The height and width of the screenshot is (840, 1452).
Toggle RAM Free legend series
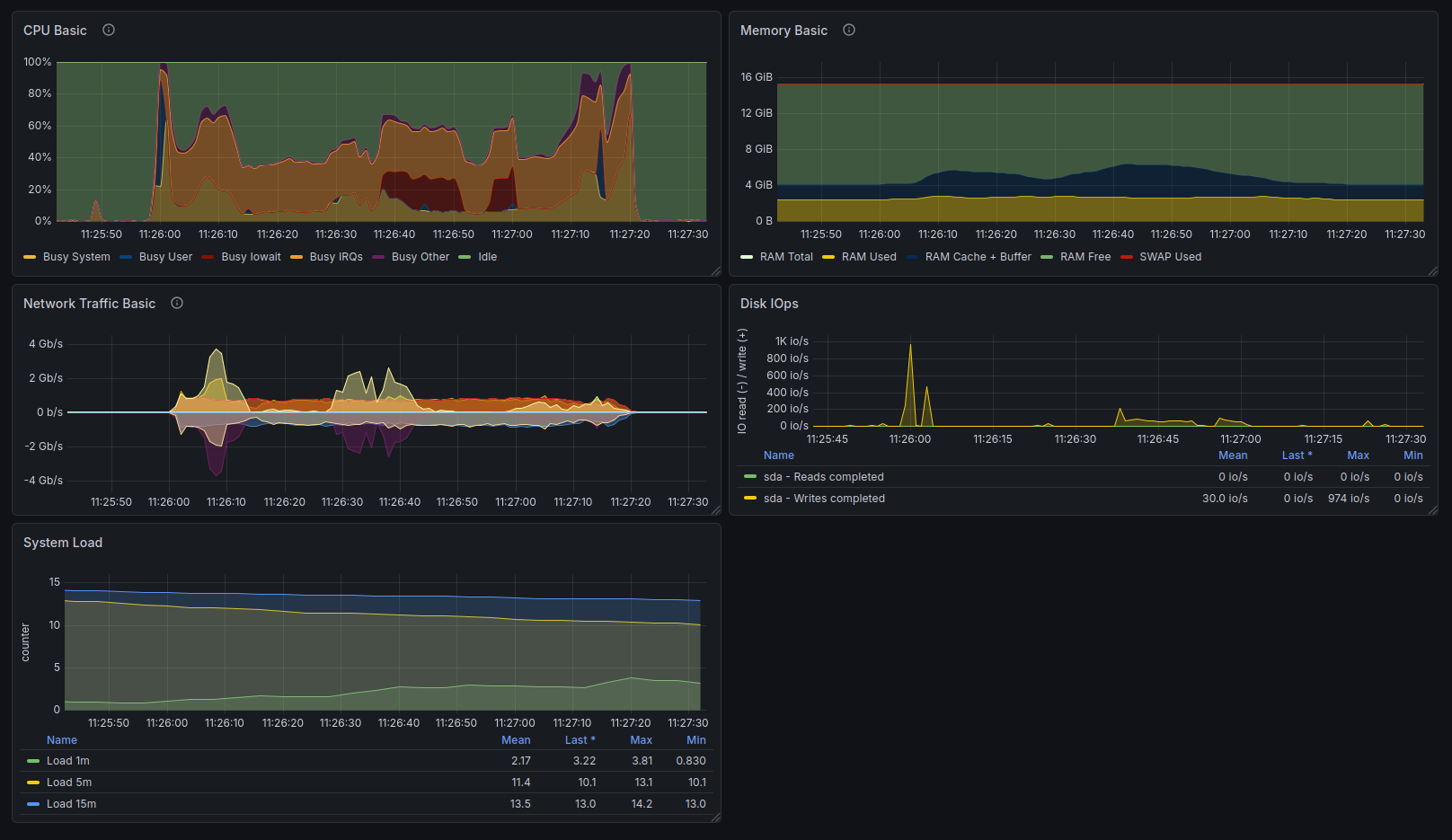click(x=1085, y=257)
